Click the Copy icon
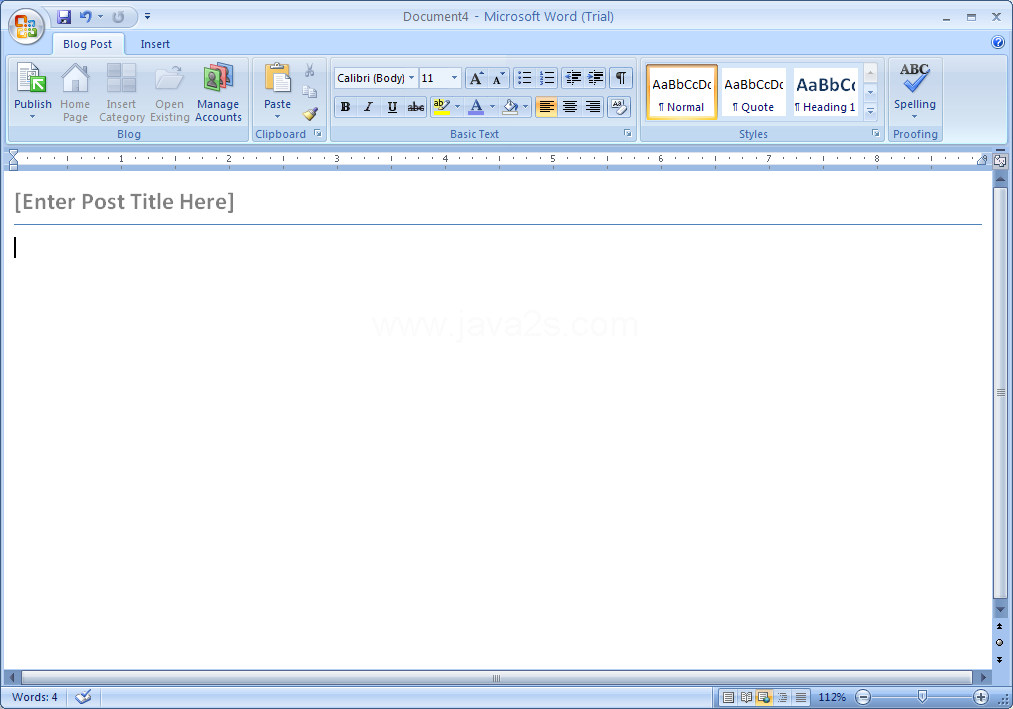The width and height of the screenshot is (1013, 709). (x=309, y=92)
